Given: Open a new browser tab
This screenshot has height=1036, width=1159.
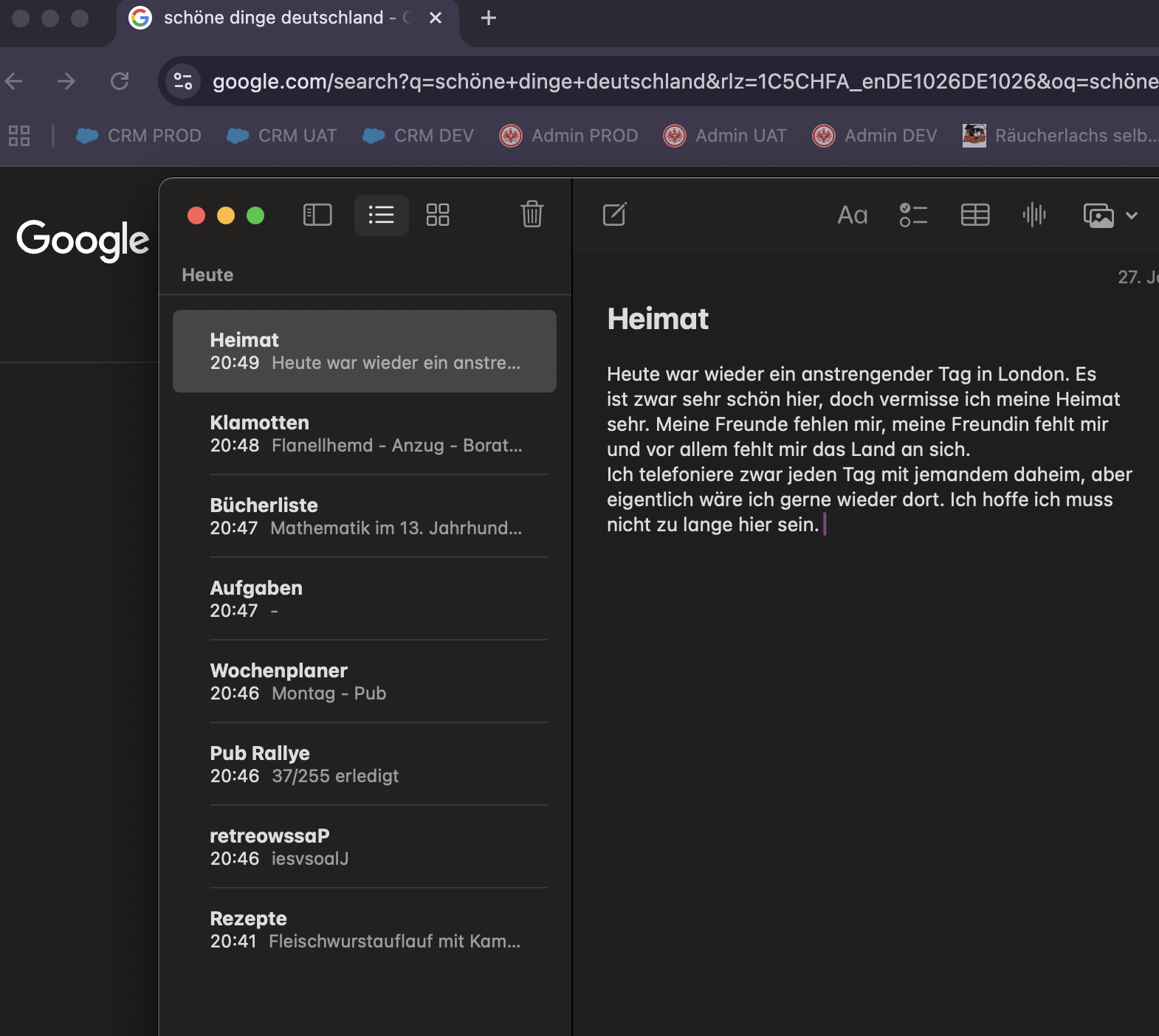Looking at the screenshot, I should (488, 18).
